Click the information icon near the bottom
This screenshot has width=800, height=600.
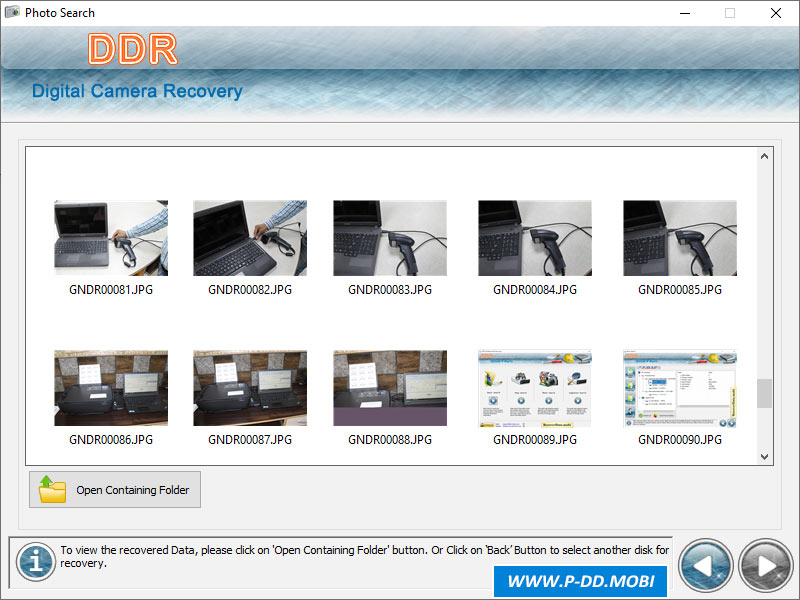pyautogui.click(x=34, y=562)
